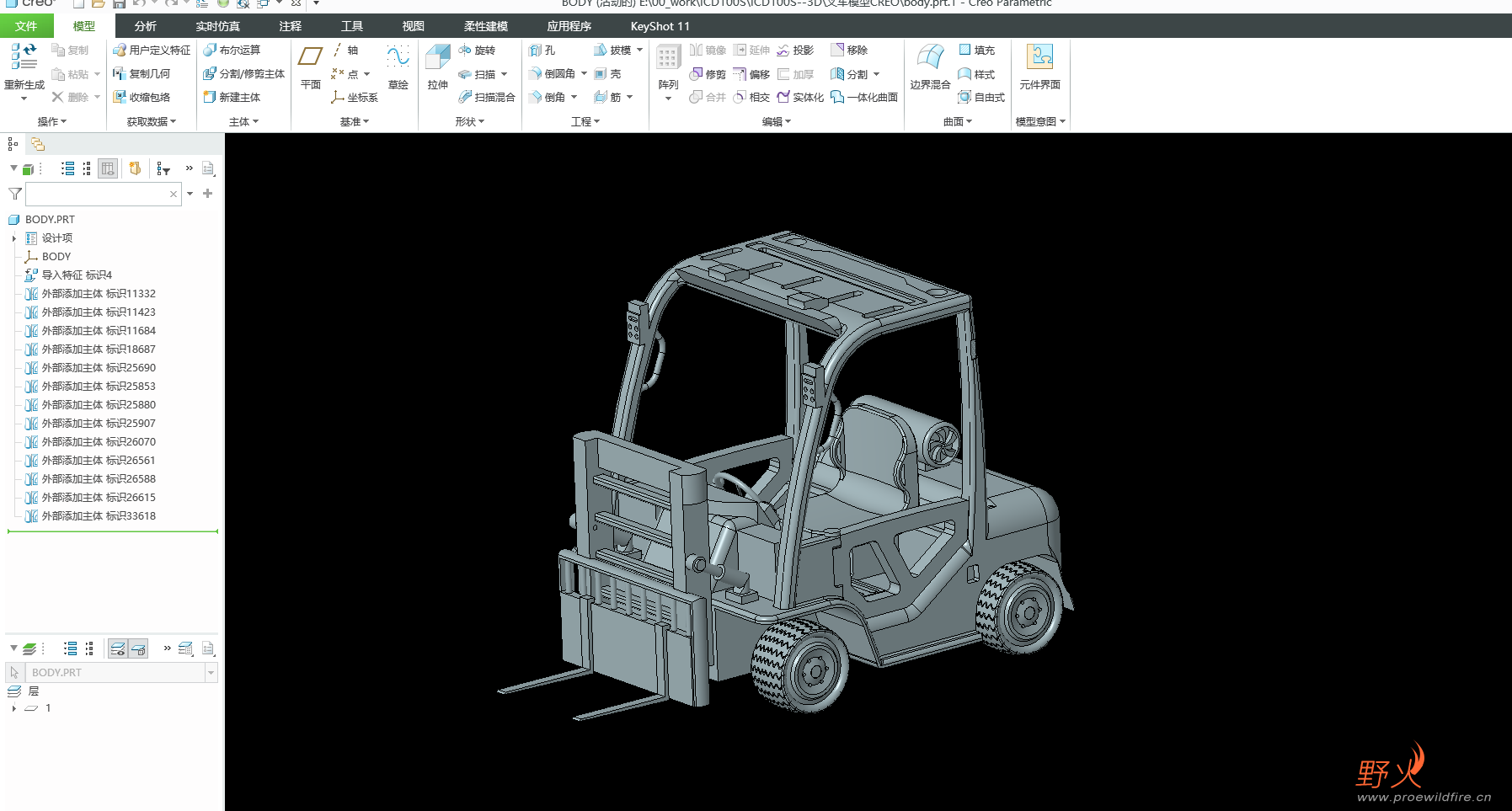This screenshot has width=1512, height=811.
Task: Click 一体化曲面 (Unify Surfaces) tool
Action: pyautogui.click(x=864, y=98)
